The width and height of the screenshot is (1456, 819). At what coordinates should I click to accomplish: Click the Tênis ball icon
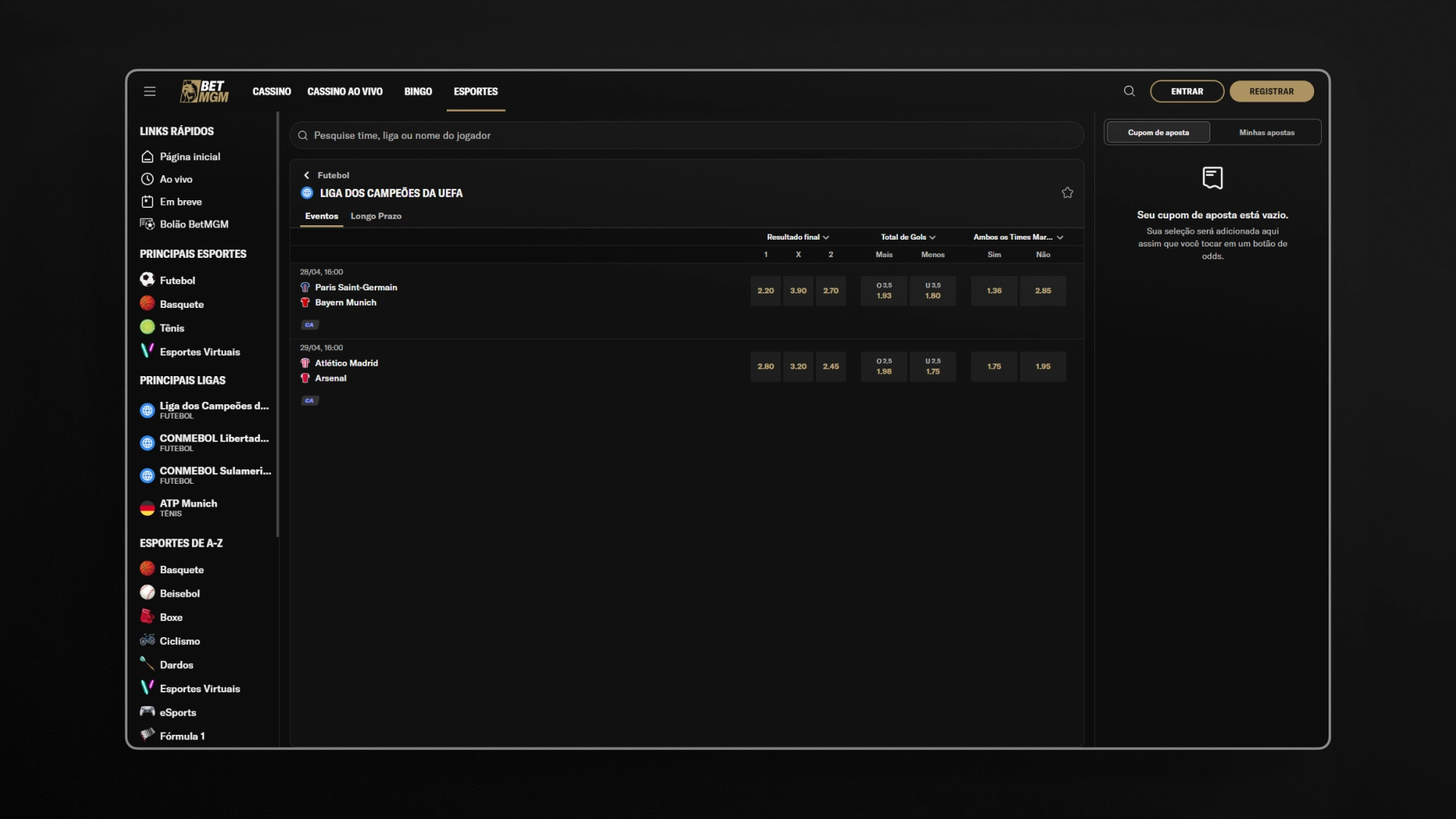[147, 328]
